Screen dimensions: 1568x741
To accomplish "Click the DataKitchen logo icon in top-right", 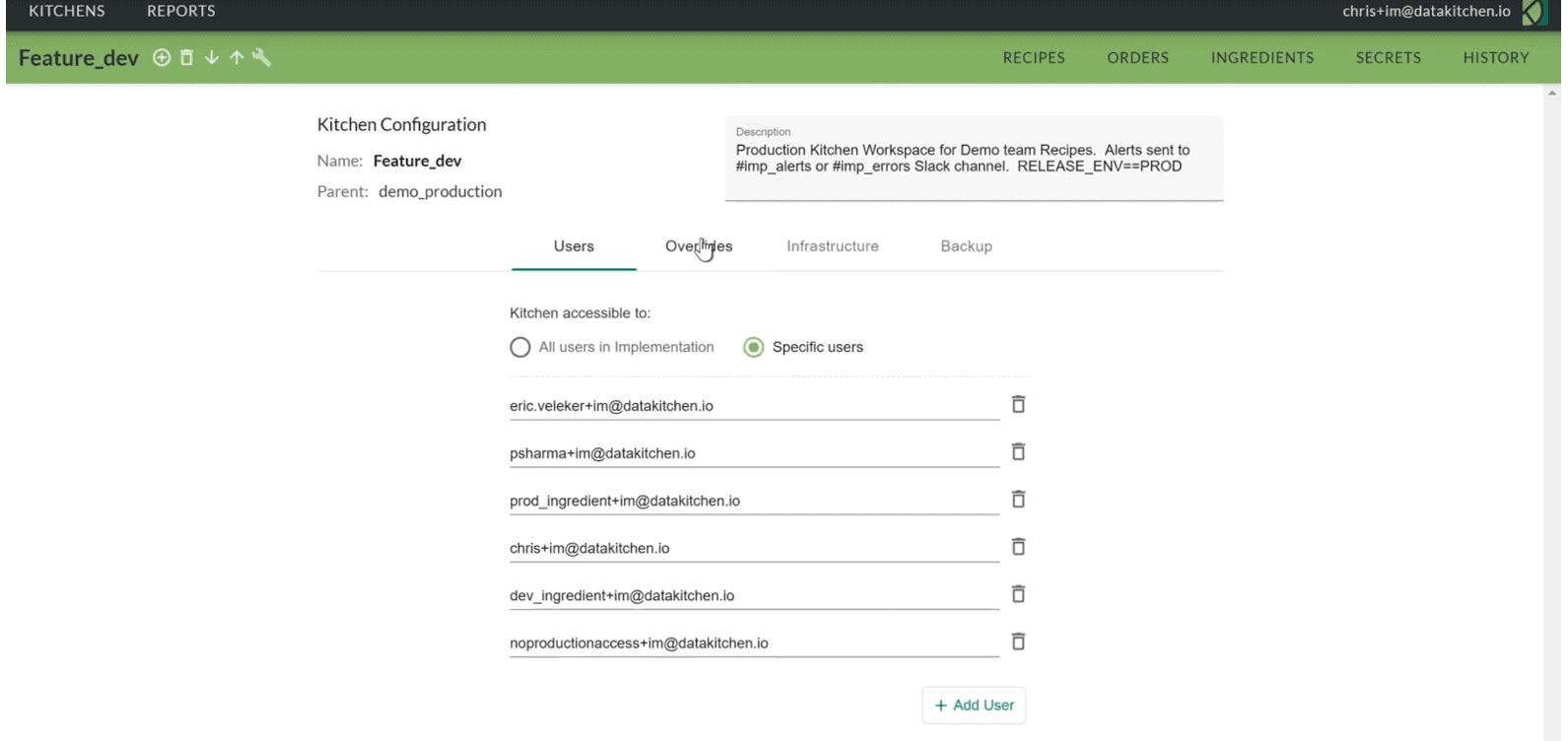I will [1534, 13].
